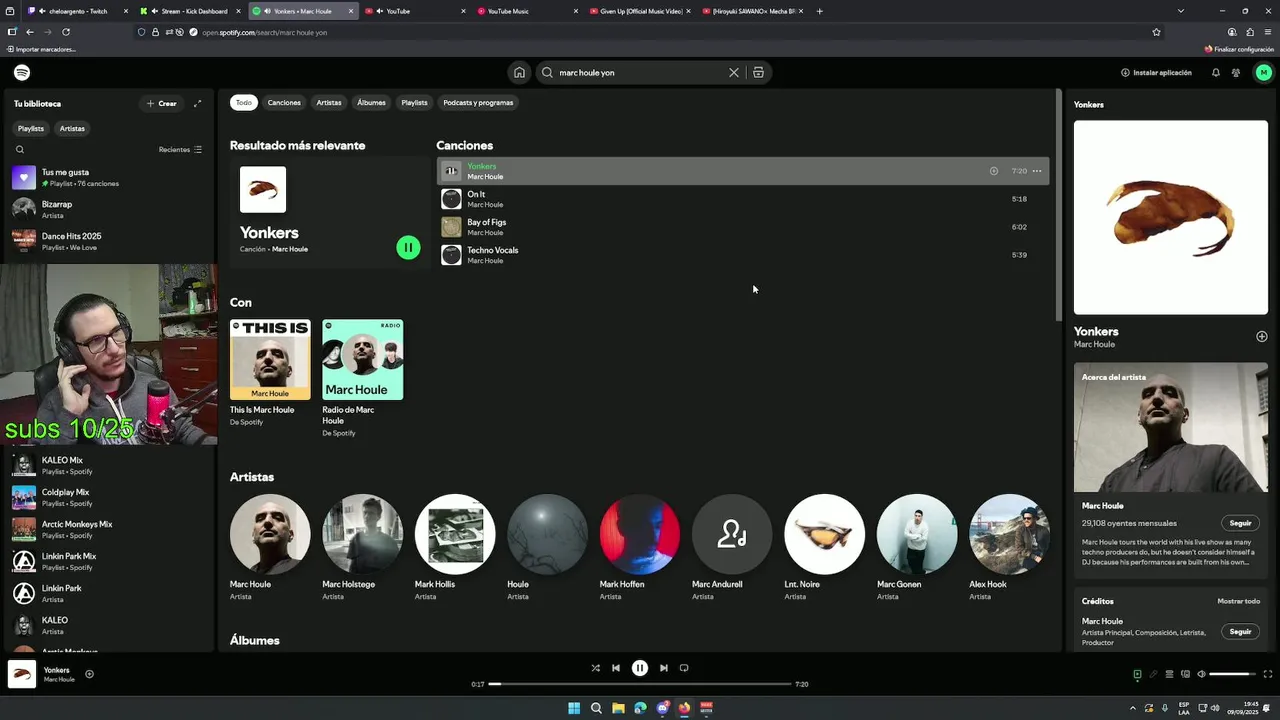Open more options for the Yonkers track row
1280x720 pixels.
[1037, 171]
